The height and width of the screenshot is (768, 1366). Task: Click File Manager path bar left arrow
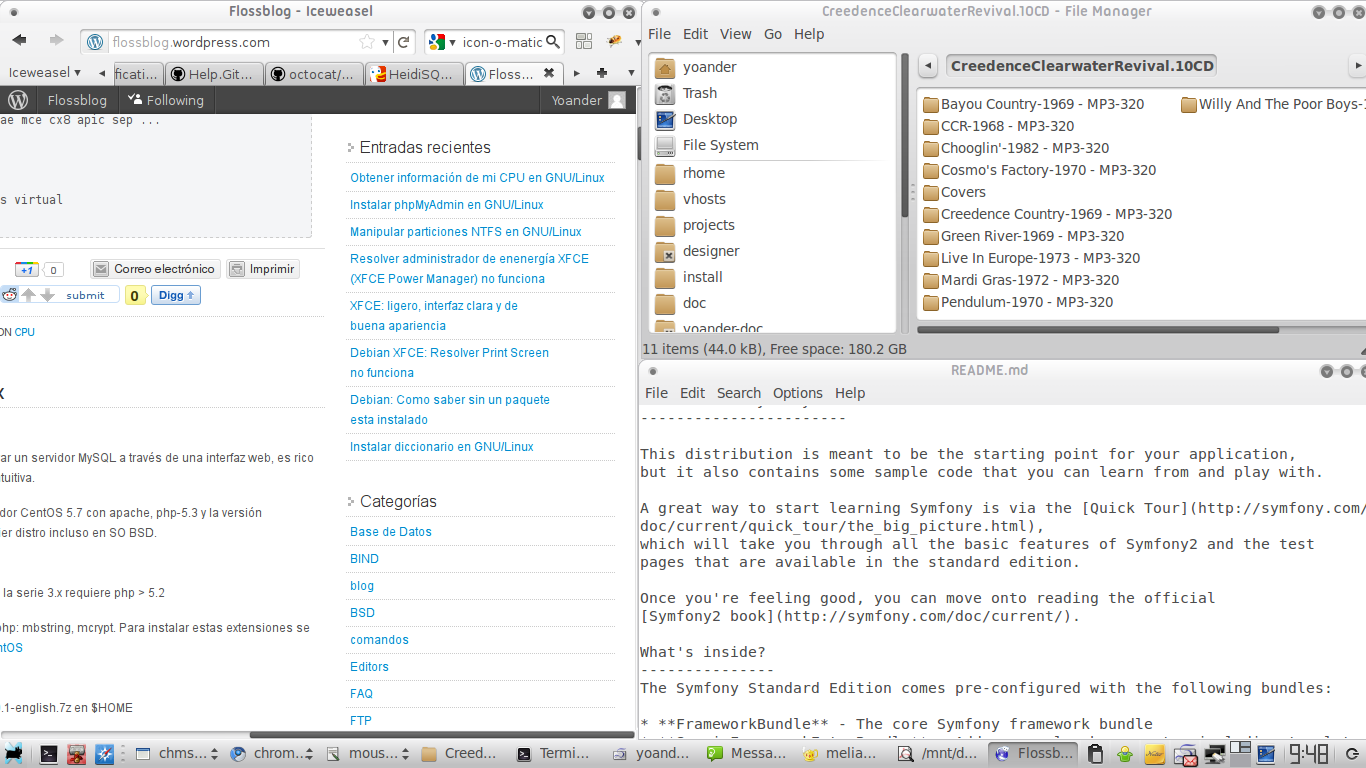coord(929,66)
